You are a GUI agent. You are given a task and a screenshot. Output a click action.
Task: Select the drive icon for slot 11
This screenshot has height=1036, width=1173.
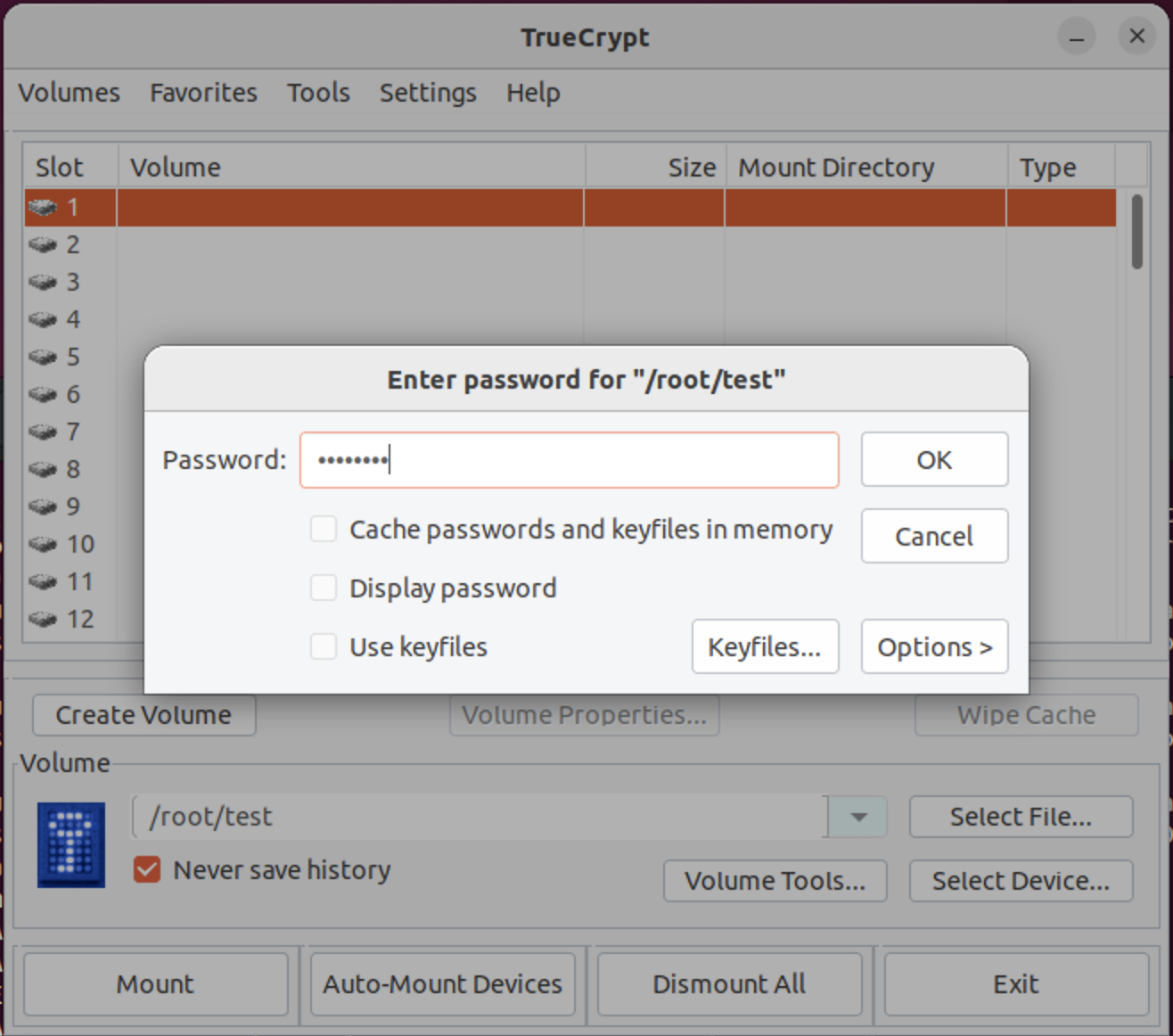point(42,582)
